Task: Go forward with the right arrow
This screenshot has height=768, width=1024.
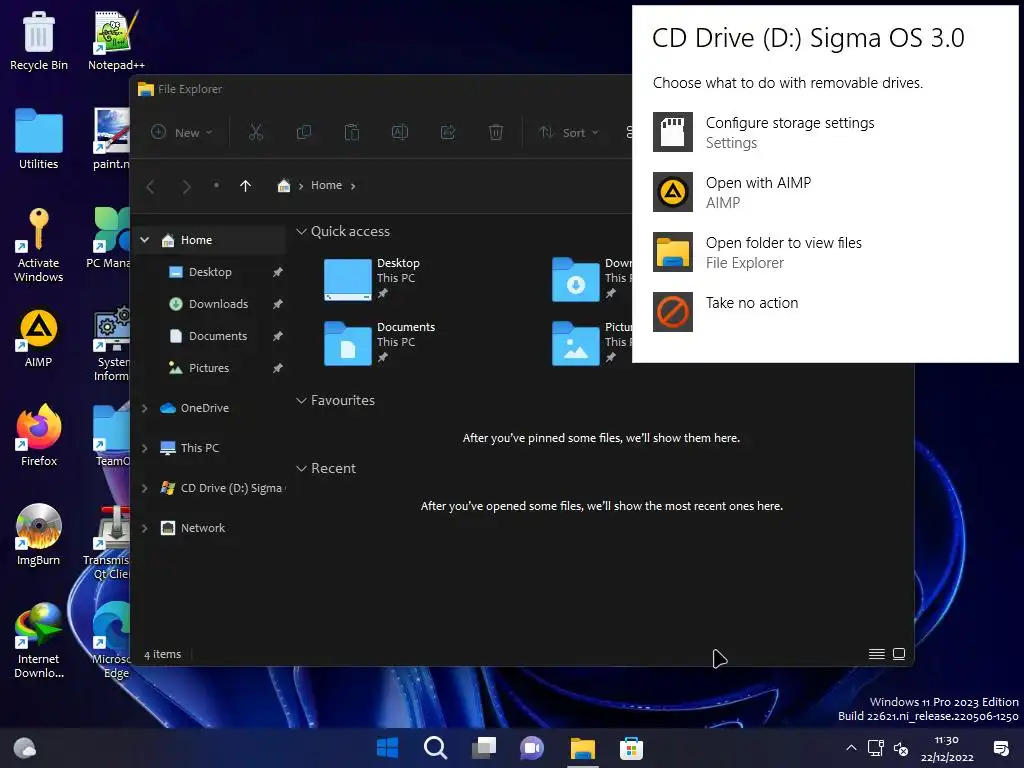Action: 186,187
